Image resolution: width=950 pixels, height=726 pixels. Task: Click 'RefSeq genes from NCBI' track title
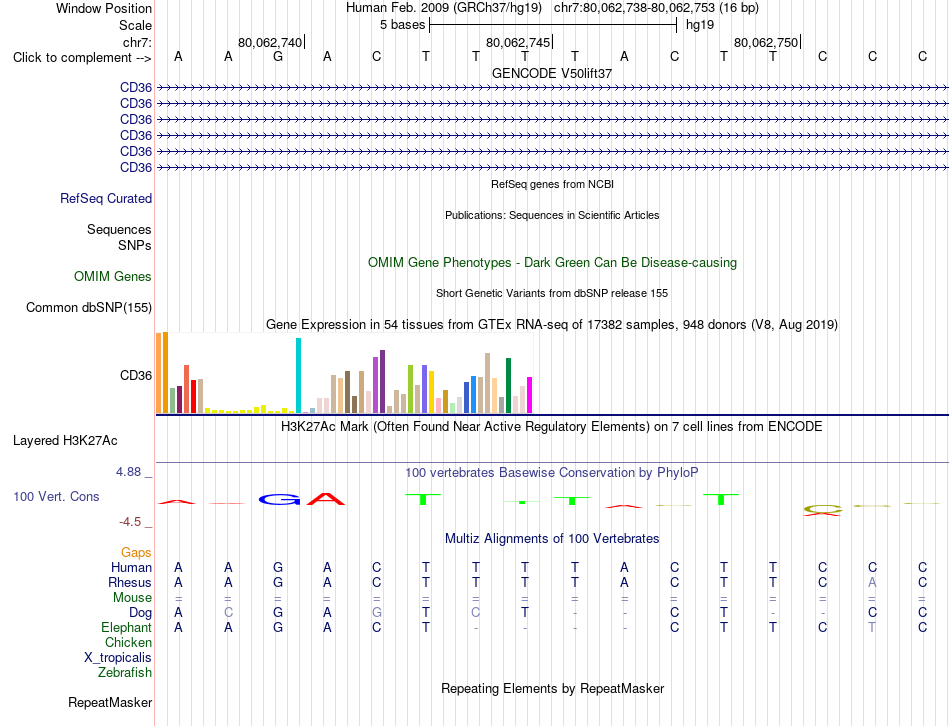tap(553, 184)
